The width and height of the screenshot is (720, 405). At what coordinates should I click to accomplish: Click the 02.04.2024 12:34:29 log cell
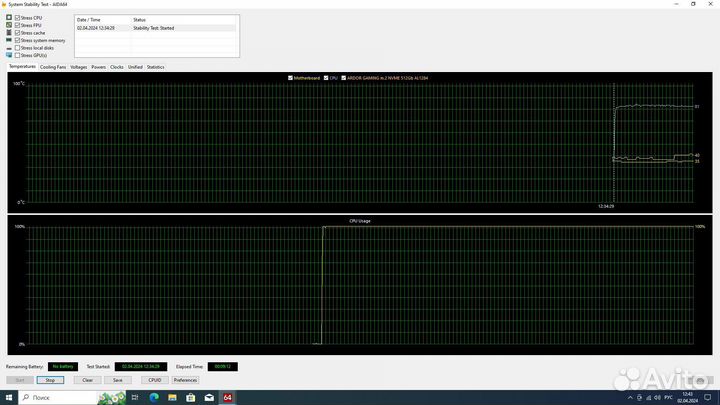[96, 28]
